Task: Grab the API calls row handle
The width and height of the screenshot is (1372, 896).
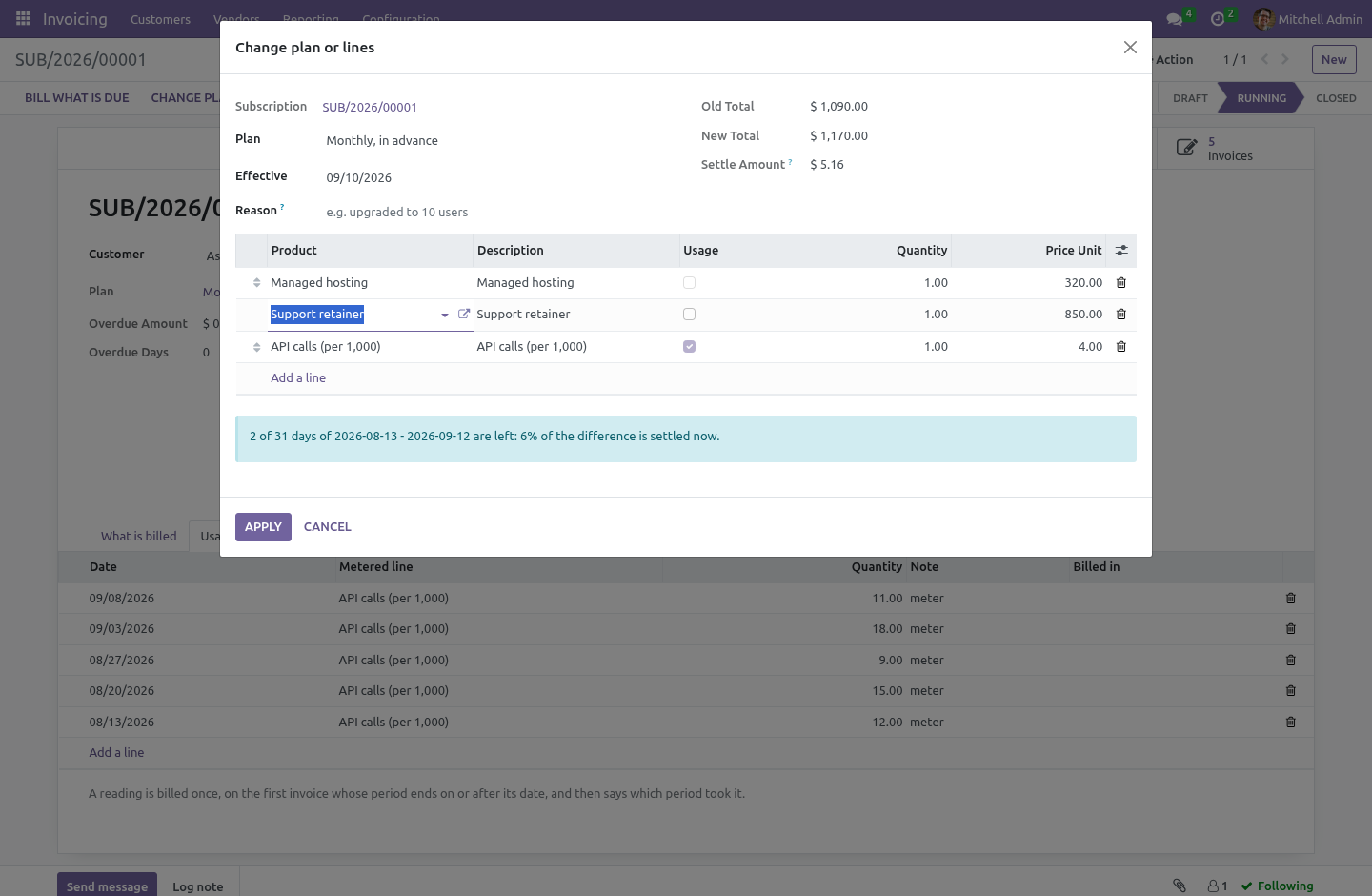Action: 256,347
